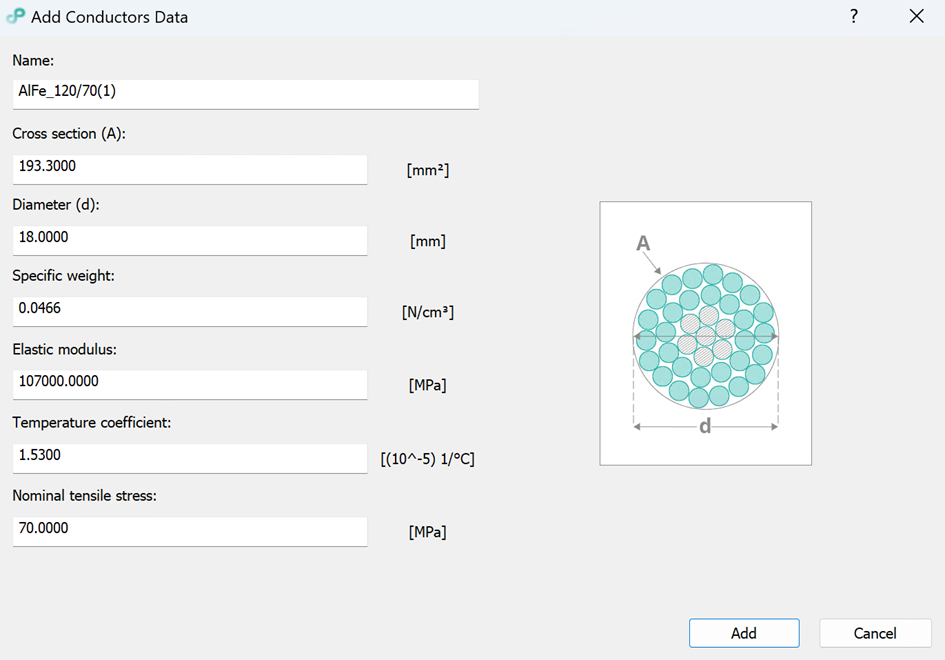Image resolution: width=945 pixels, height=660 pixels.
Task: Open help with the question mark button
Action: tap(854, 17)
